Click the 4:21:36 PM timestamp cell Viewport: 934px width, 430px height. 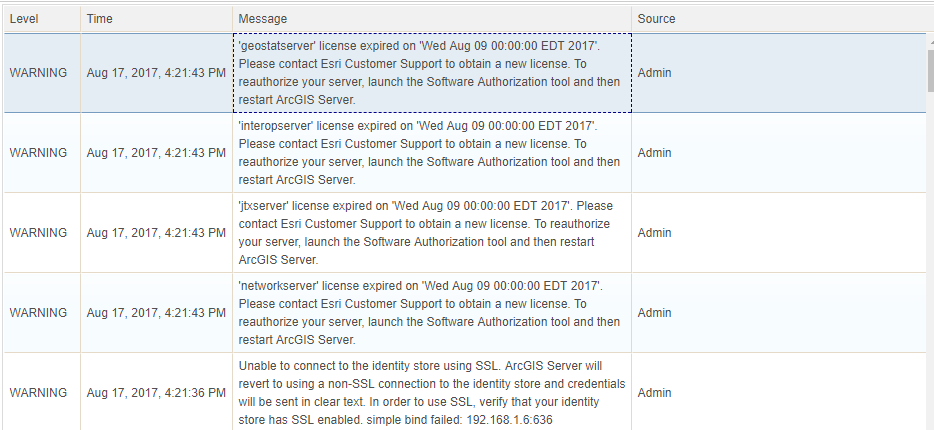tap(156, 392)
